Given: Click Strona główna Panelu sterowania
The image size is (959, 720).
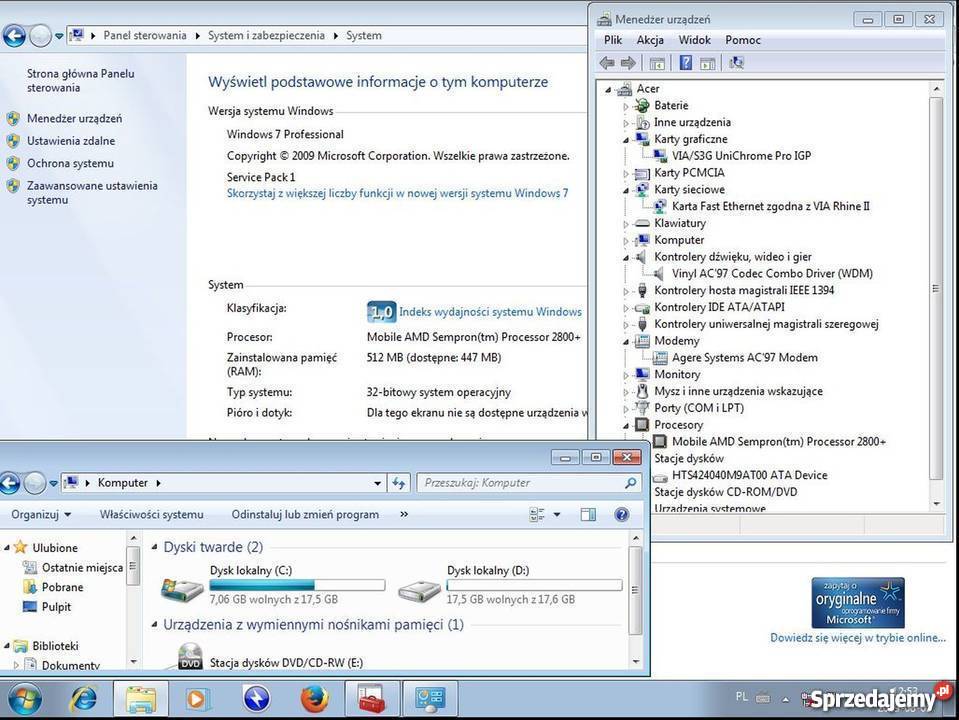Looking at the screenshot, I should point(80,80).
